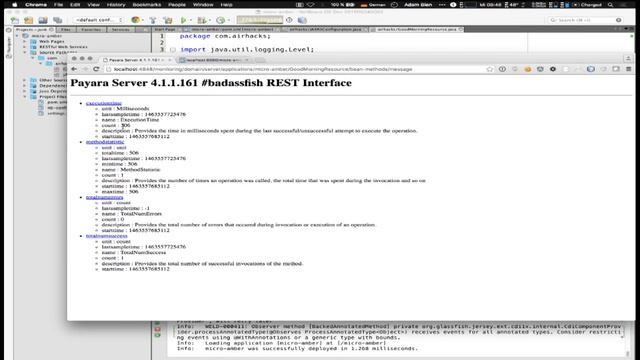
Task: Open Bookmarks menu in menu bar
Action: 147,4
